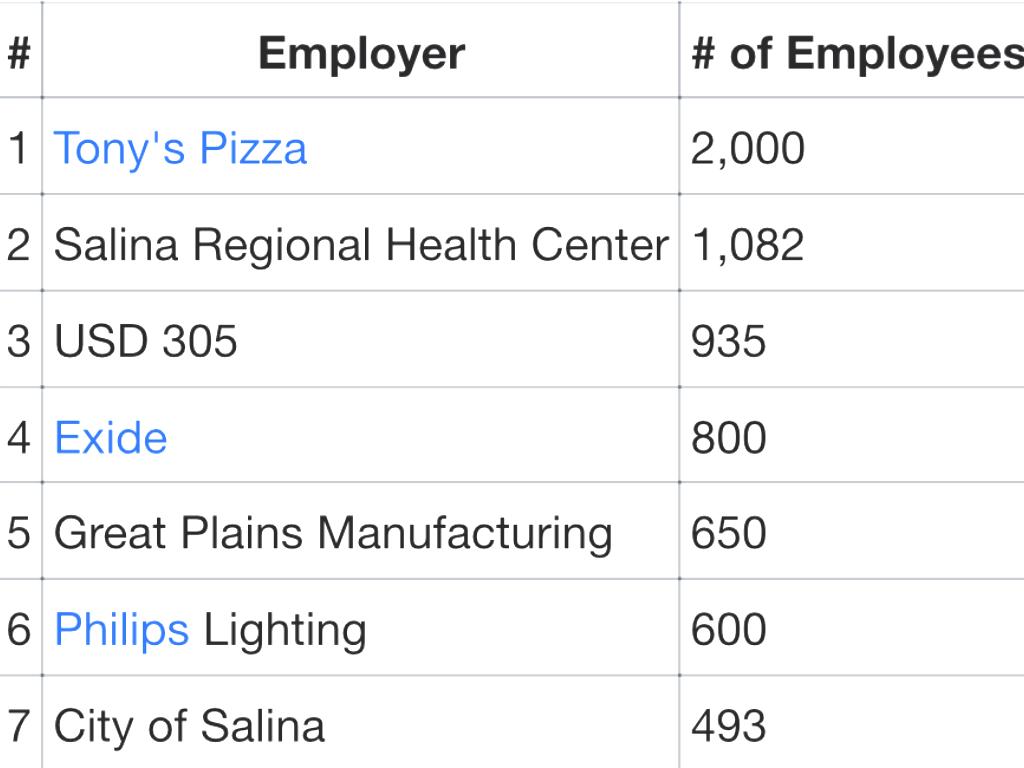
Task: Click rank number 7 cell
Action: coord(18,726)
